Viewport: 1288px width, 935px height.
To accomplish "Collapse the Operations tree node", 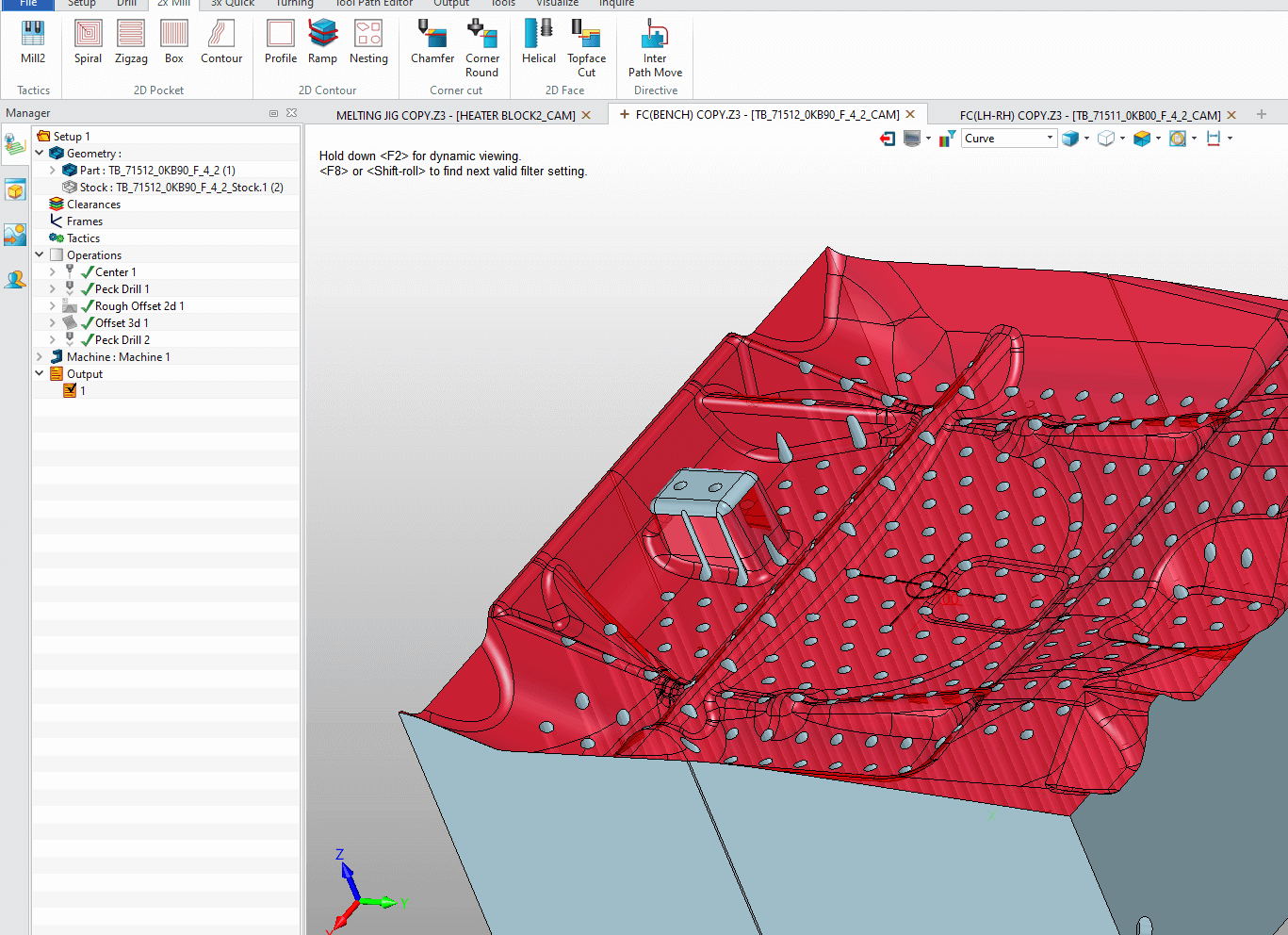I will pyautogui.click(x=40, y=254).
